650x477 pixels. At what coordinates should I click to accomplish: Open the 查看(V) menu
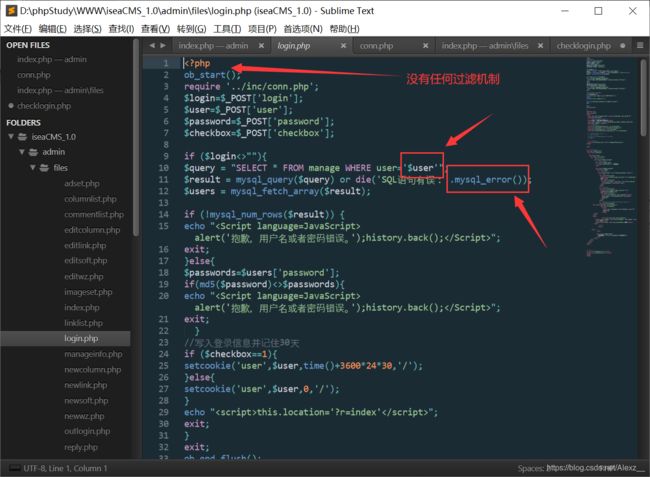pyautogui.click(x=155, y=29)
